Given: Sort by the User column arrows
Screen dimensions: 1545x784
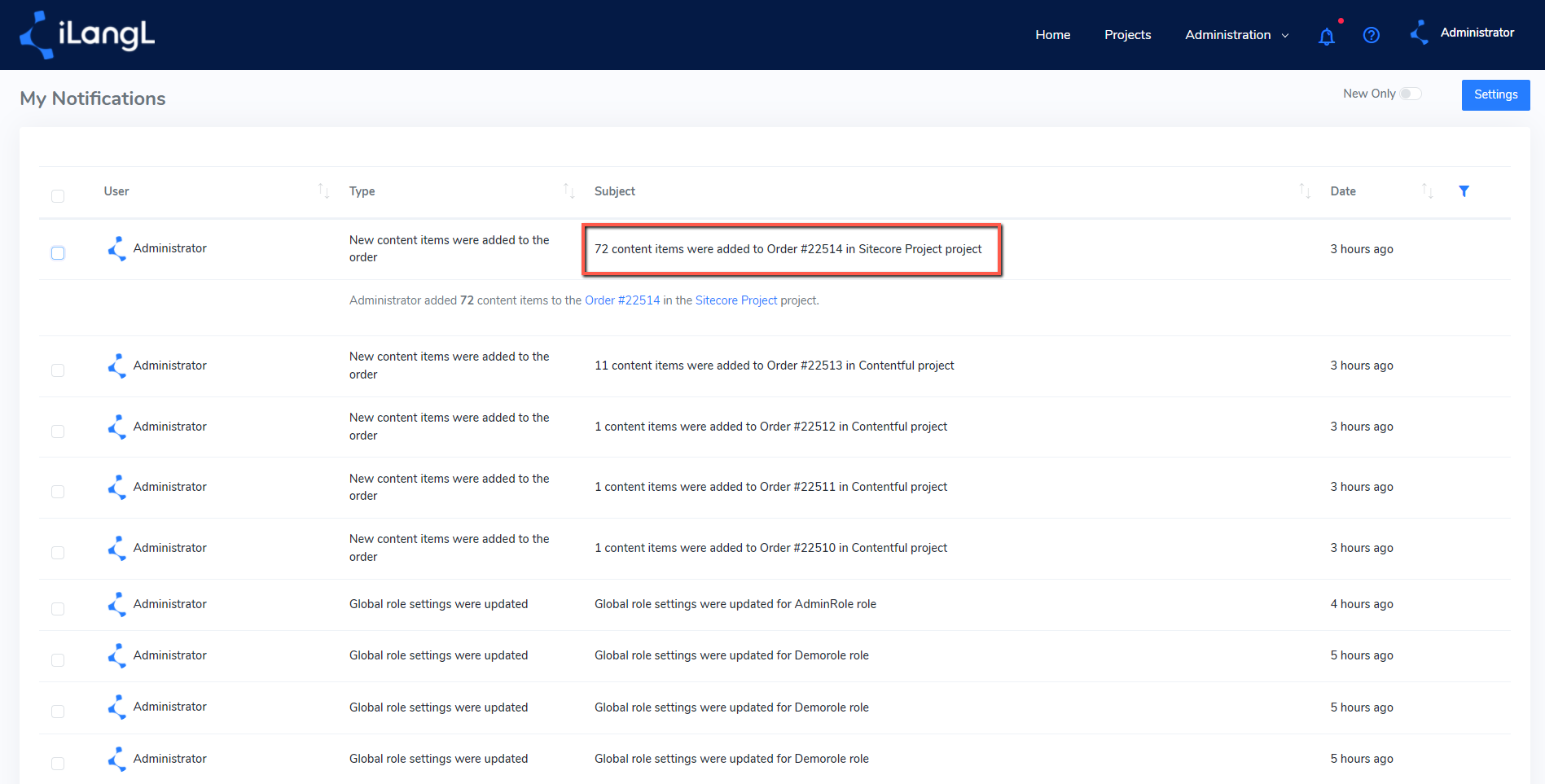Looking at the screenshot, I should click(323, 191).
